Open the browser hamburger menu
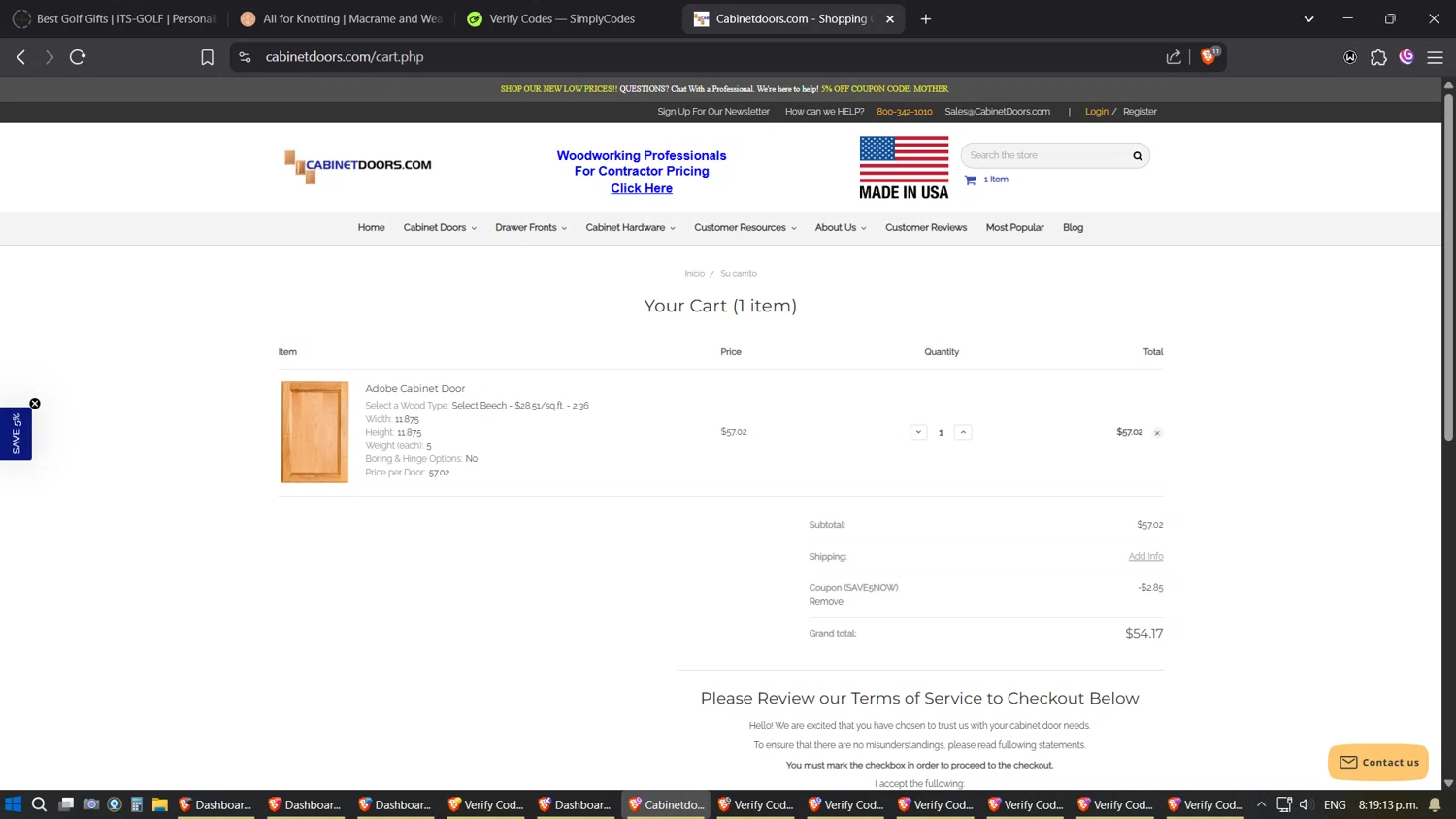Screen dimensions: 1456x819 point(1435,57)
